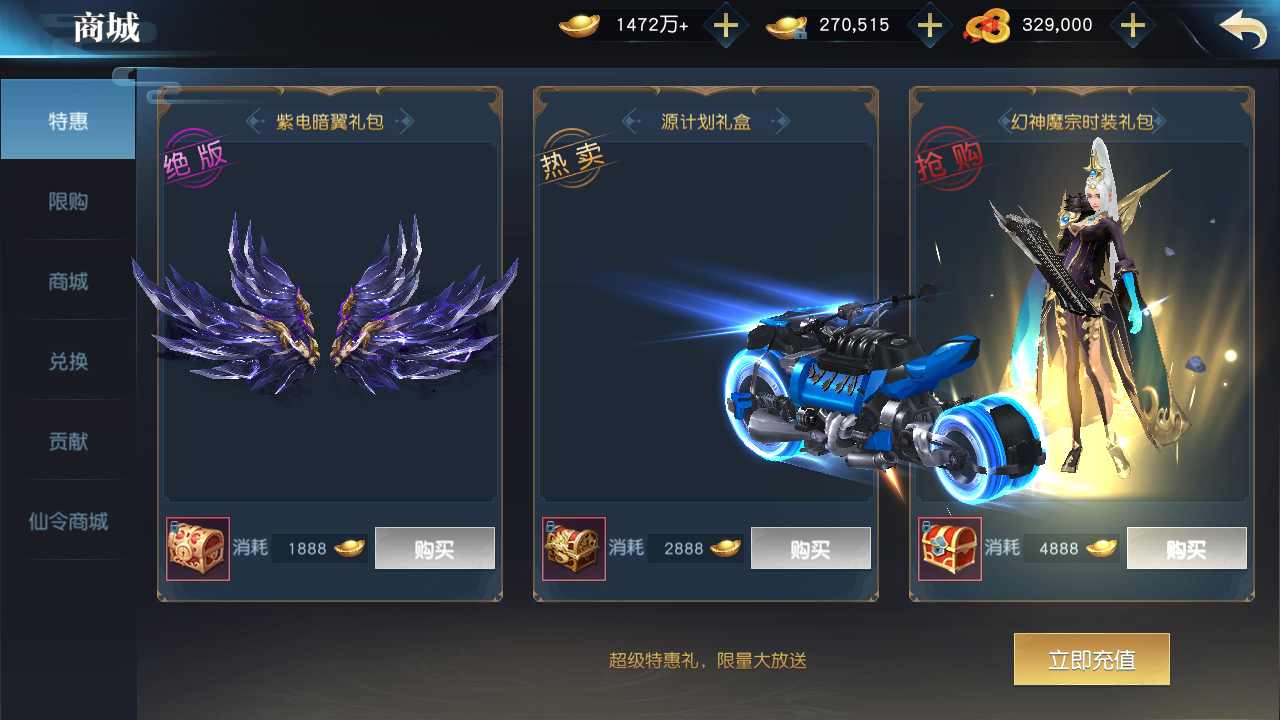Click the locked ingot currency icon
Viewport: 1280px width, 720px height.
787,27
